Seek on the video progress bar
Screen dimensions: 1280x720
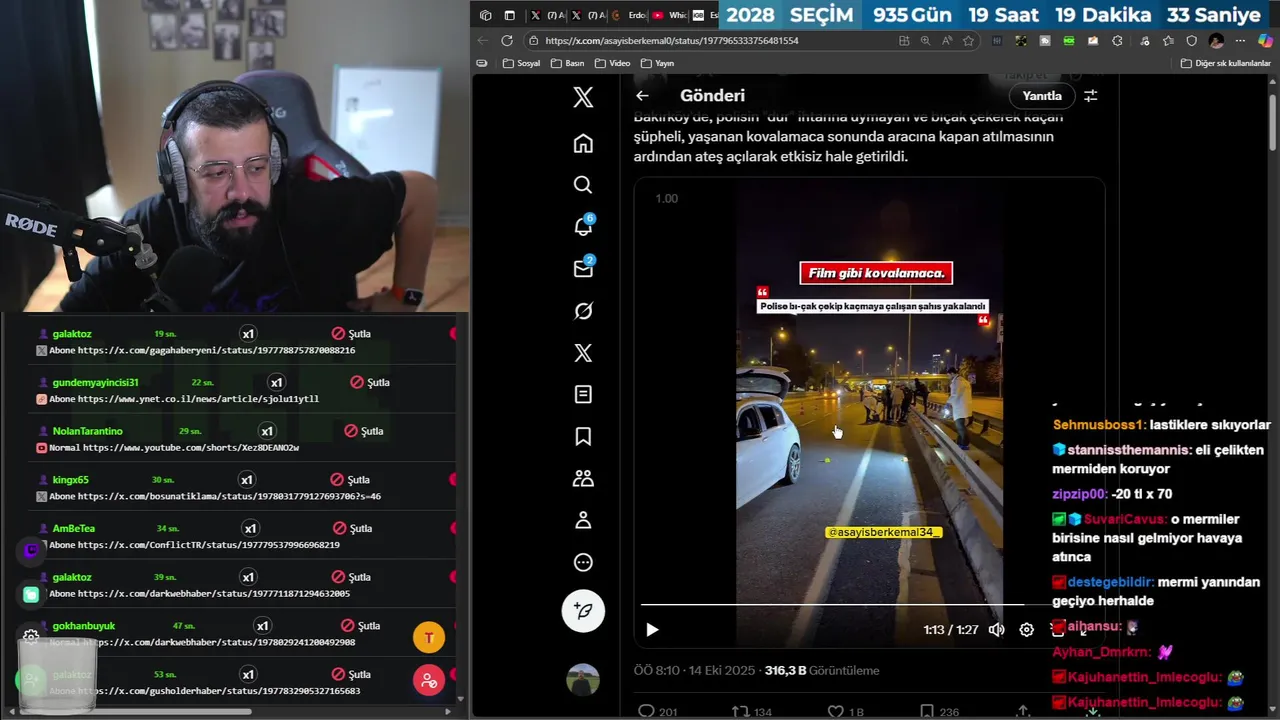click(x=845, y=604)
